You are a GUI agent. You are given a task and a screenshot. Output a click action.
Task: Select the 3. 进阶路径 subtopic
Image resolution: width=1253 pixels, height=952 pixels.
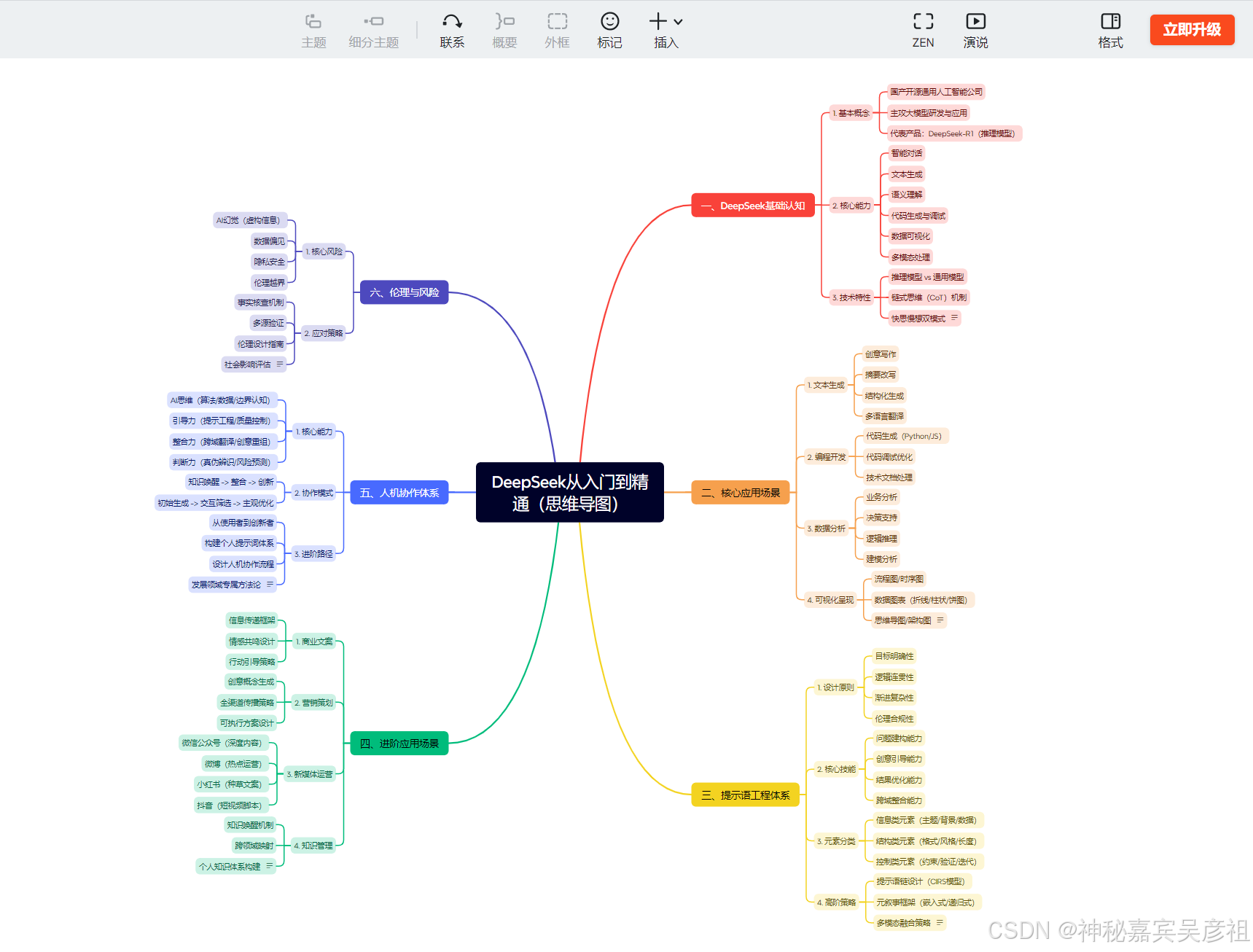[x=313, y=554]
